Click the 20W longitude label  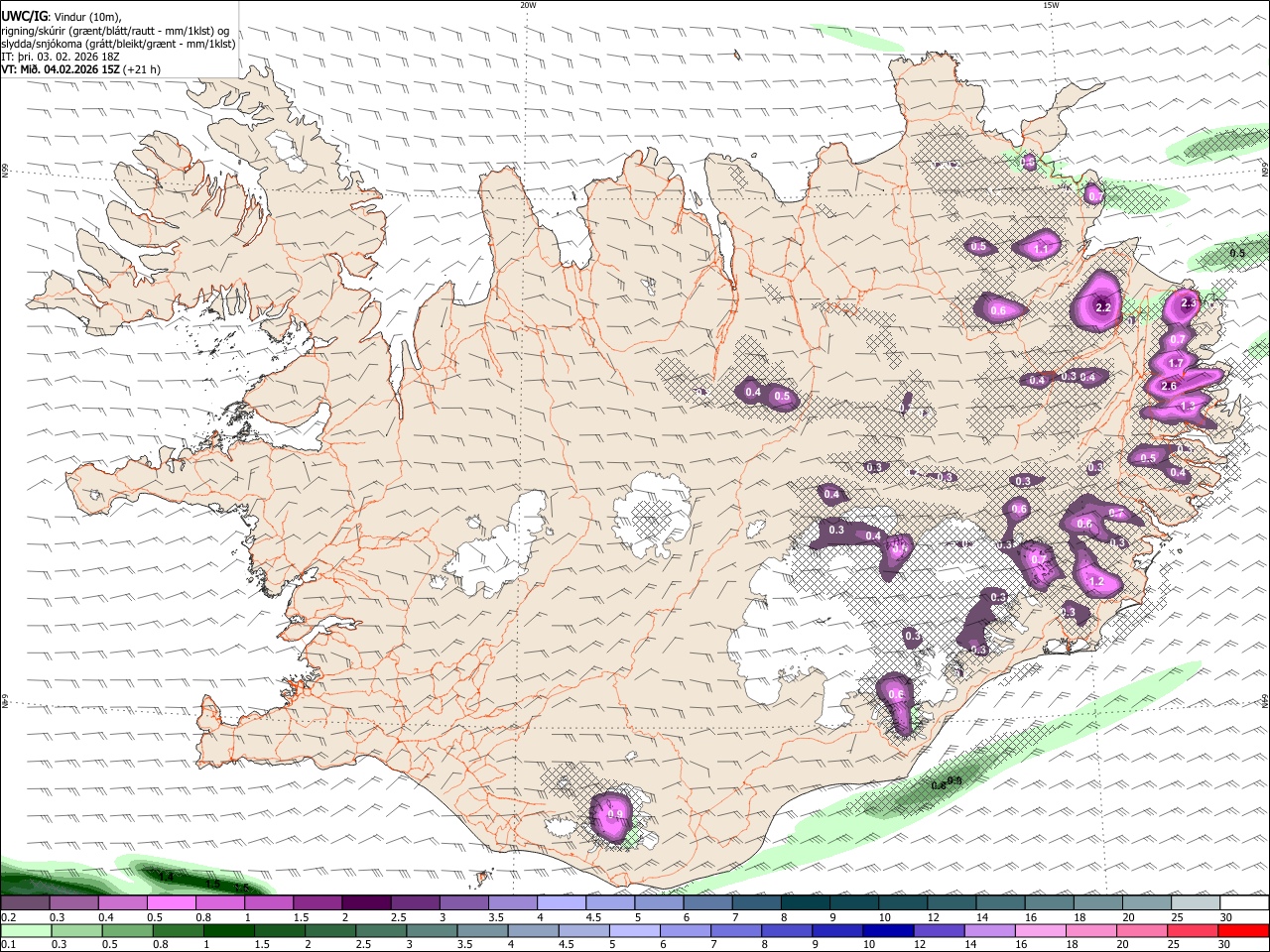coord(528,5)
